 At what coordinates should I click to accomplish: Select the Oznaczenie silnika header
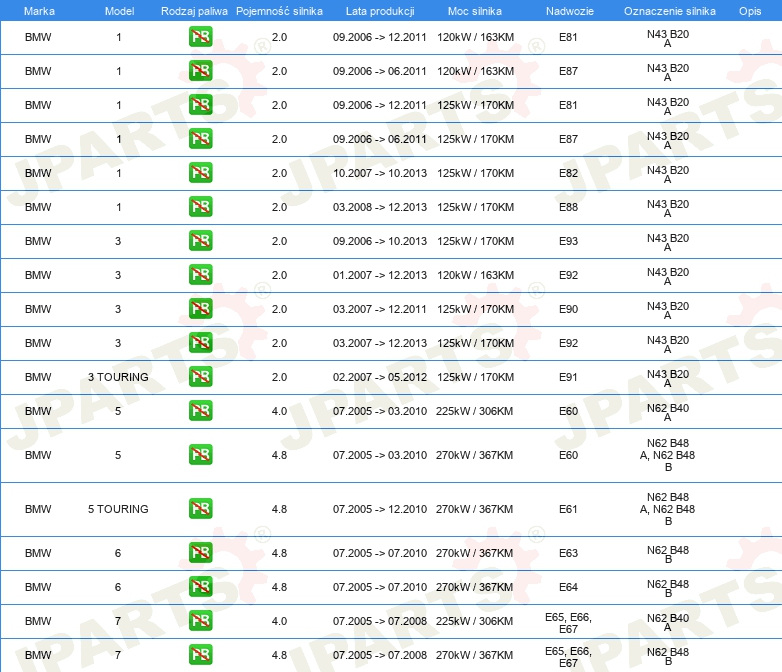tap(670, 11)
